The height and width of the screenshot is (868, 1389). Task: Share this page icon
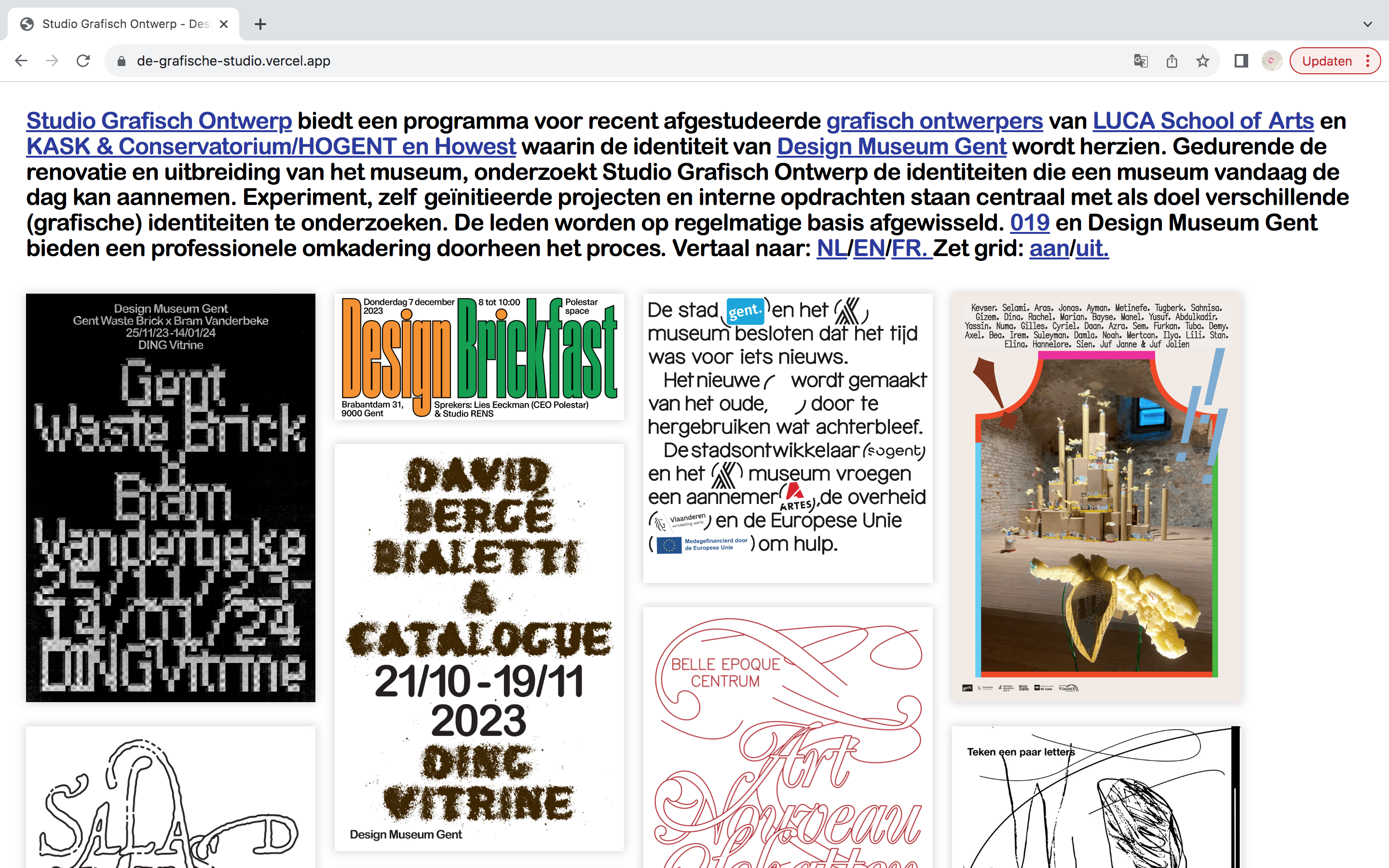tap(1171, 61)
